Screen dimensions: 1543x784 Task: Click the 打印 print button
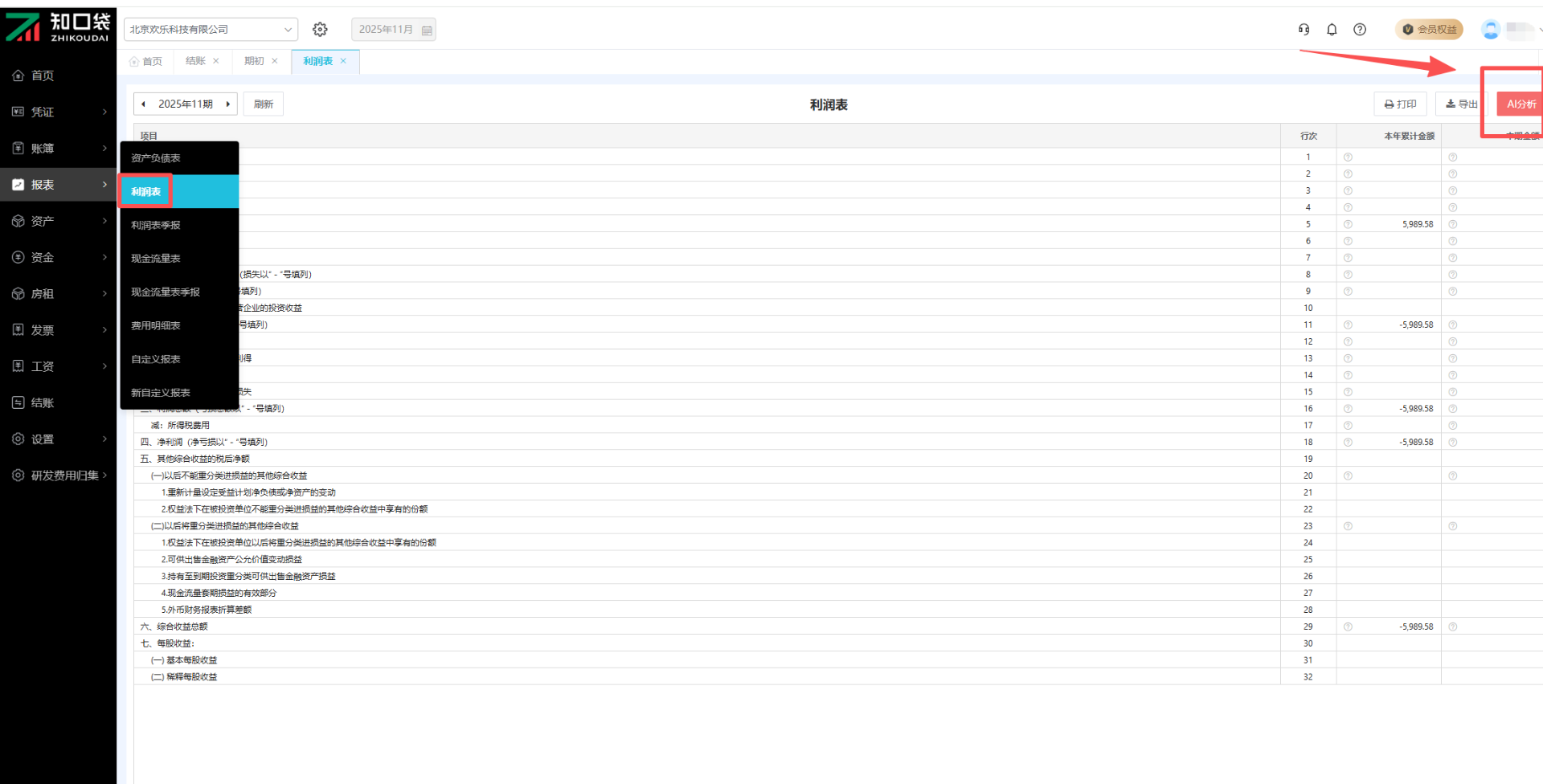pyautogui.click(x=1400, y=104)
